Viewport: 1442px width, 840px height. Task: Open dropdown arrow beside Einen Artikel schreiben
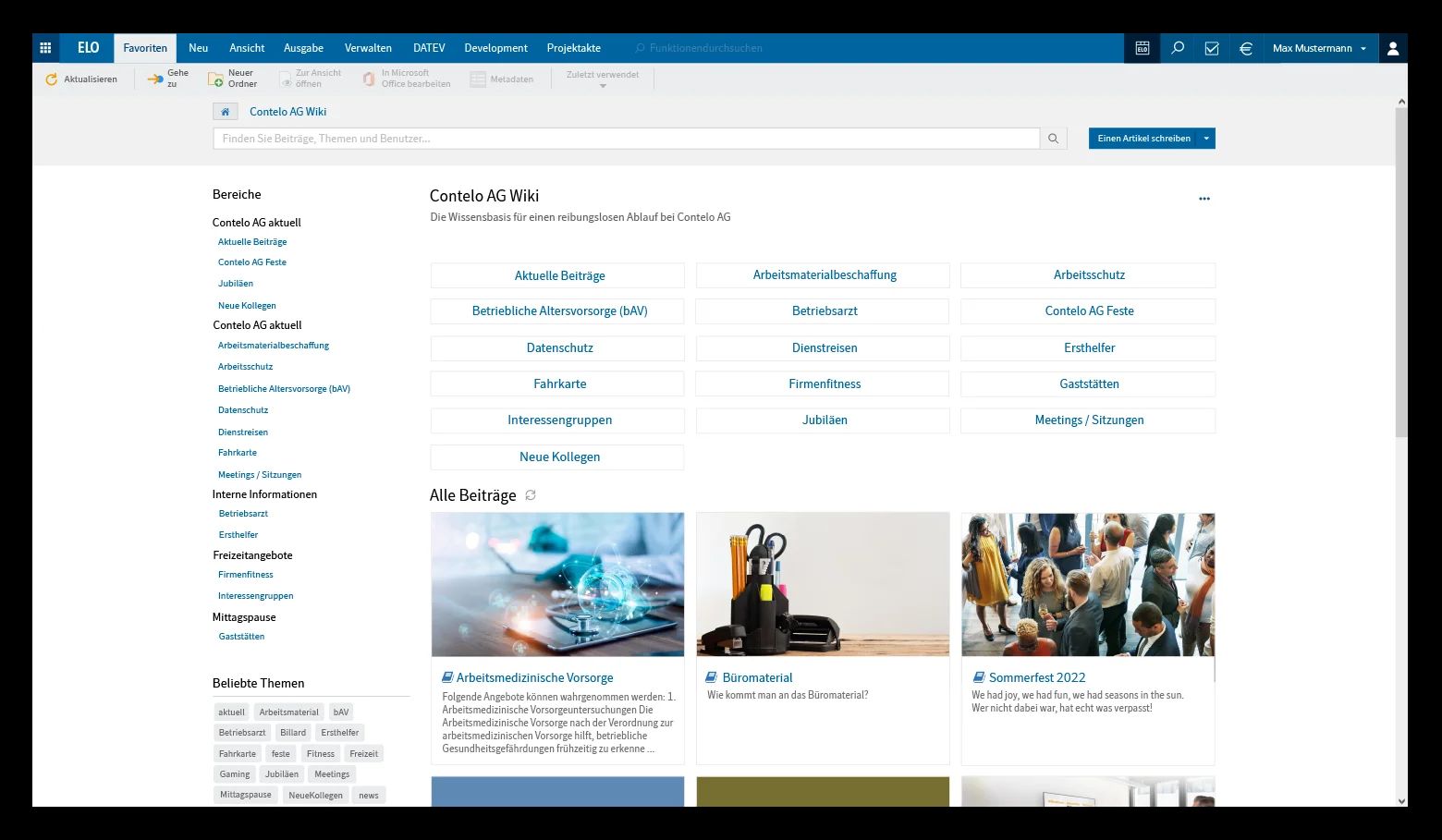(1206, 139)
